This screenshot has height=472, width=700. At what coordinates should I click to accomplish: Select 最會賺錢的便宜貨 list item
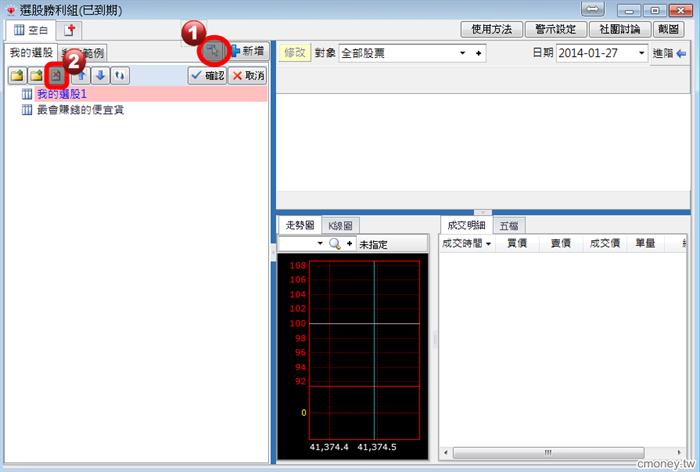79,109
